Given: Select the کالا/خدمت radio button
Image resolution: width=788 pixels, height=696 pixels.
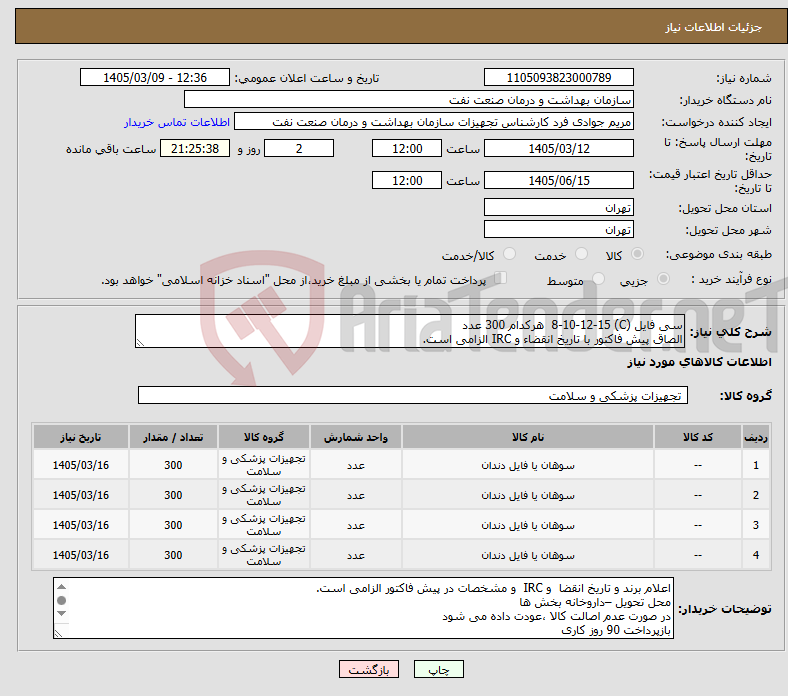Looking at the screenshot, I should [510, 254].
